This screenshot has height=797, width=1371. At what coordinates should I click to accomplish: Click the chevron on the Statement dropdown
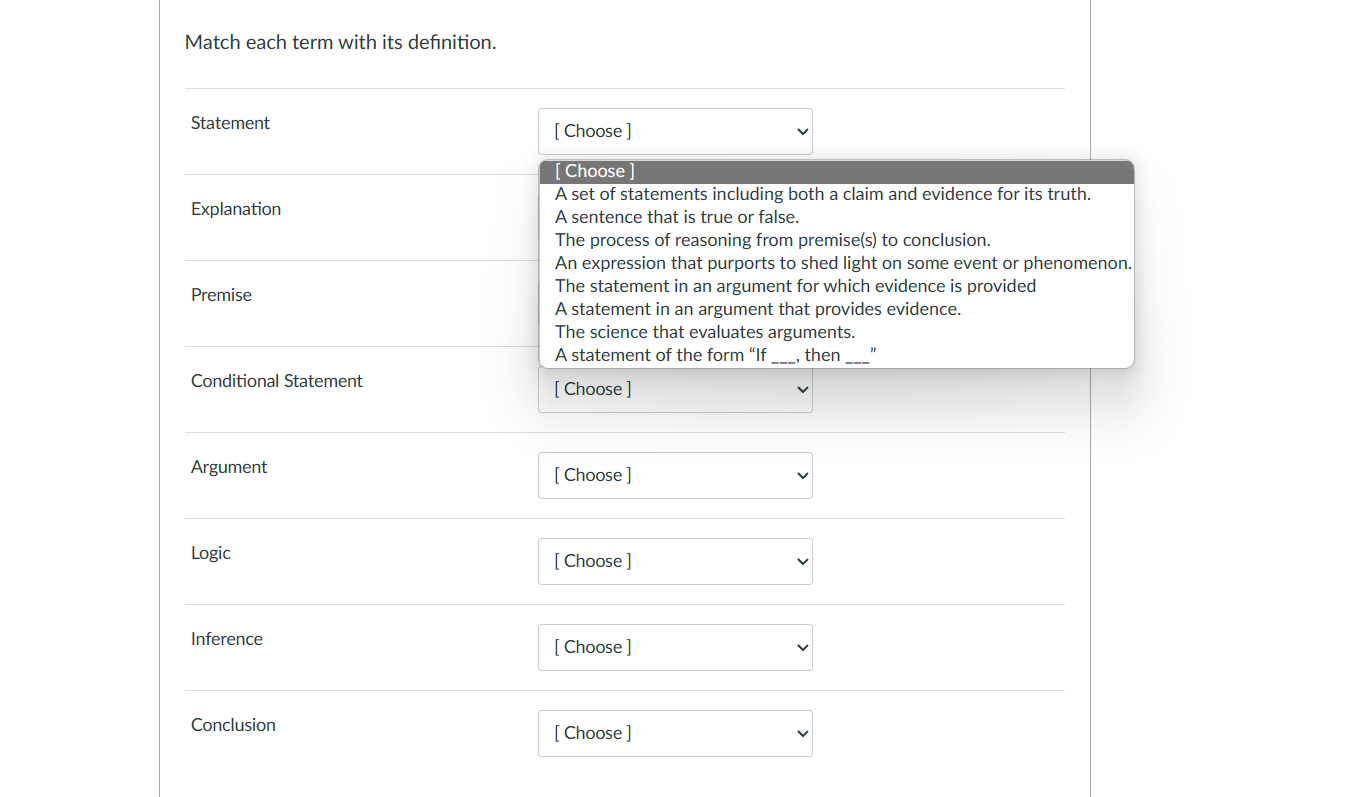click(x=800, y=131)
